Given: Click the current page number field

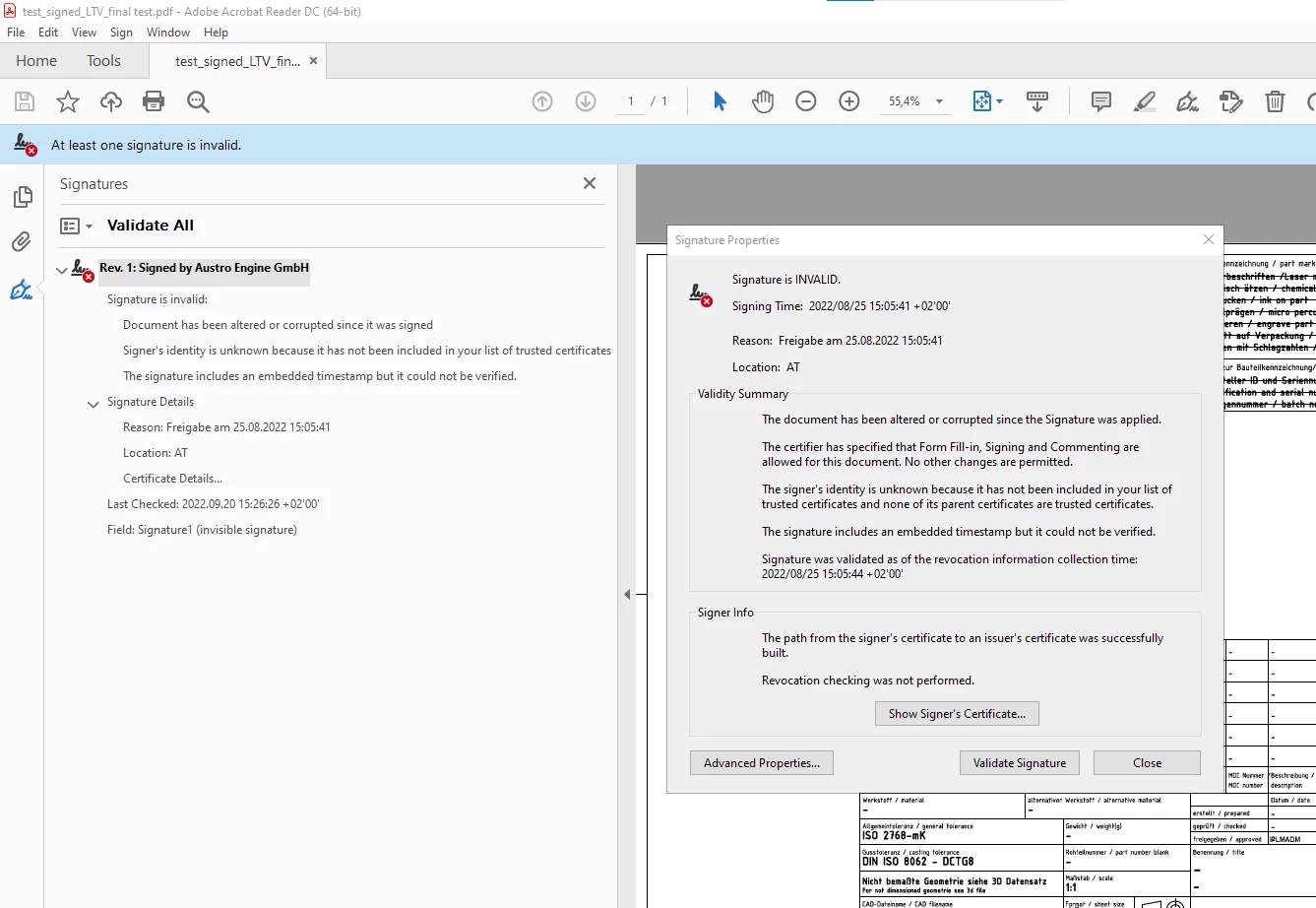Looking at the screenshot, I should pyautogui.click(x=630, y=101).
